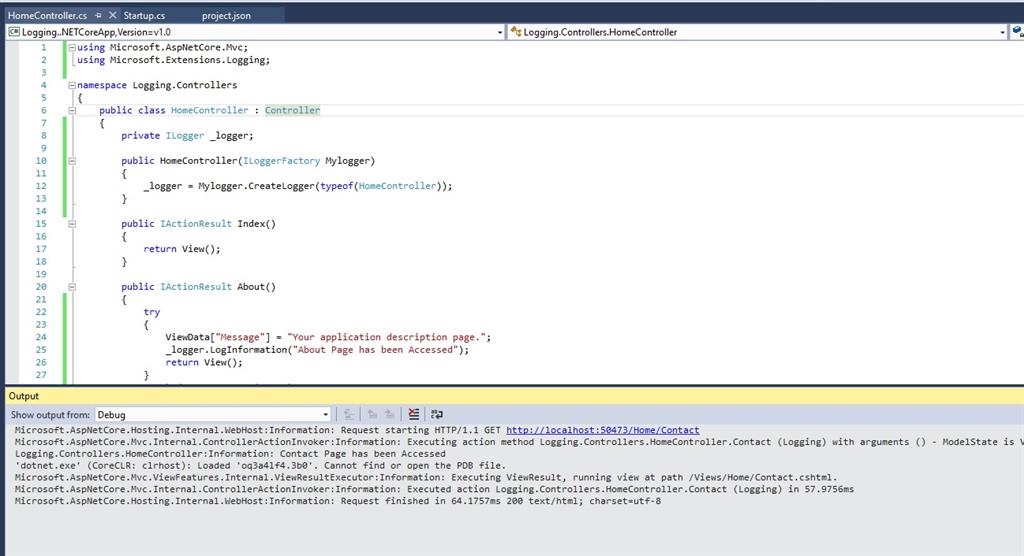
Task: Clear all output text
Action: pos(414,414)
